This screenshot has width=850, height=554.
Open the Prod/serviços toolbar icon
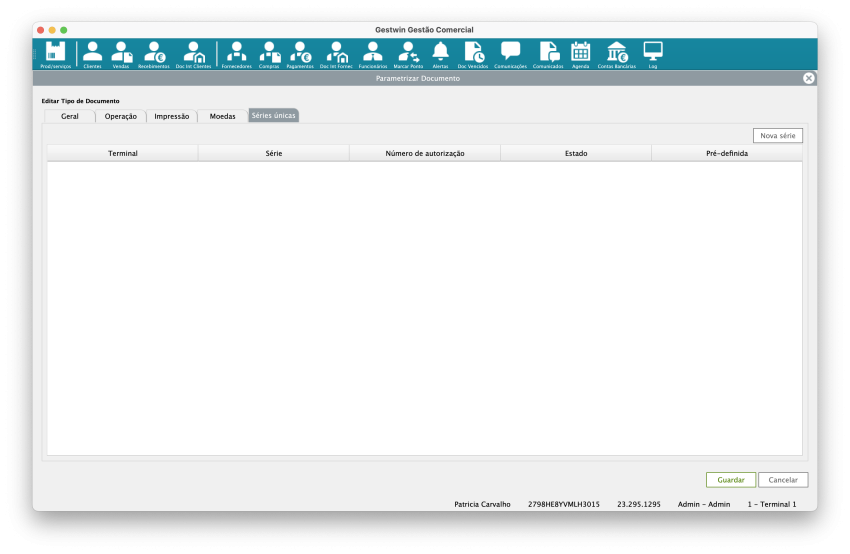[x=56, y=53]
